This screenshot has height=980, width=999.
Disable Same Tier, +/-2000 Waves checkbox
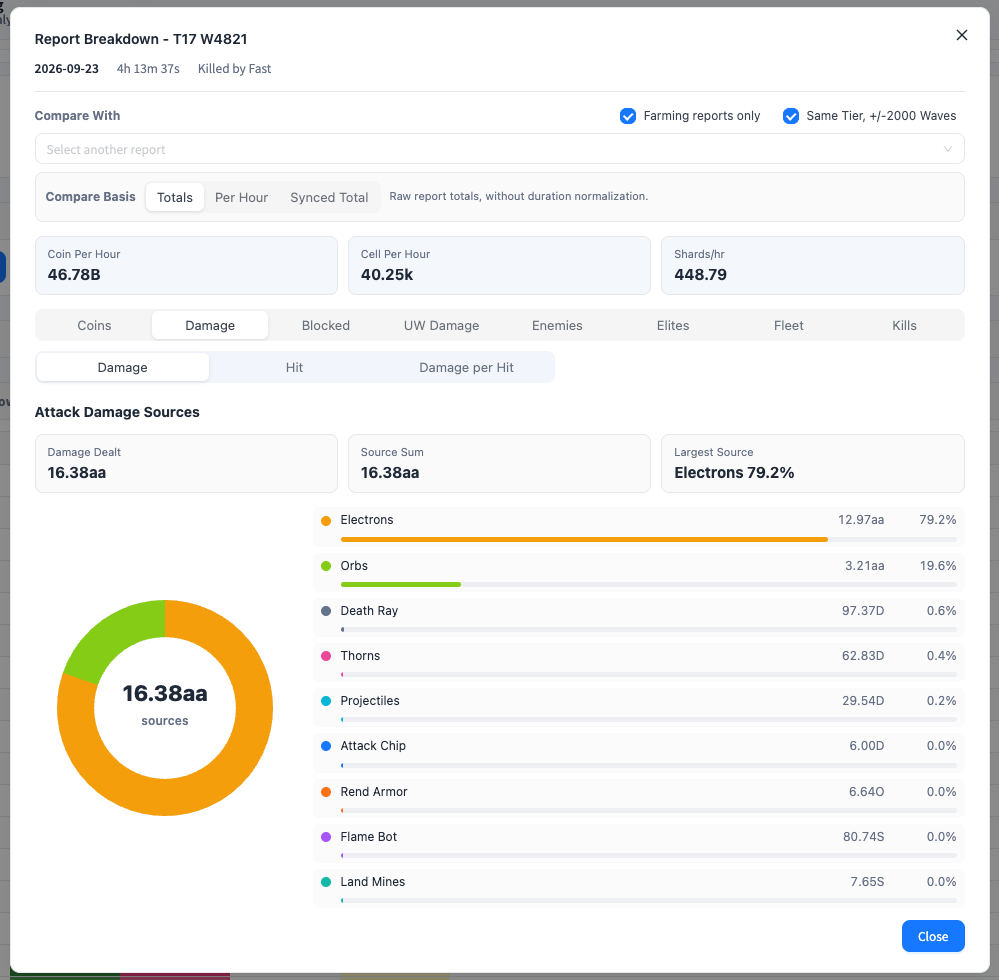791,116
